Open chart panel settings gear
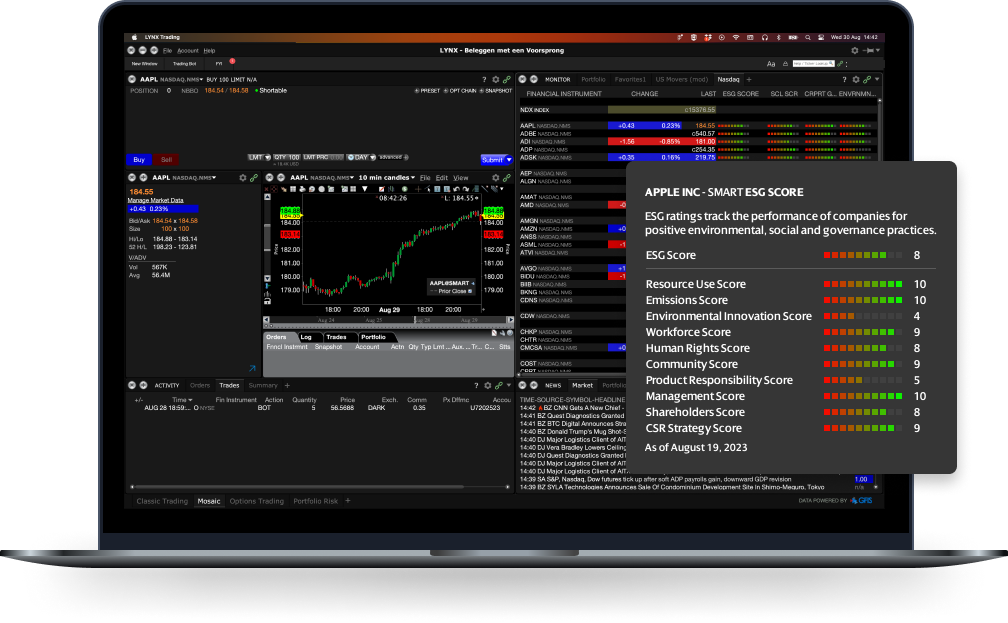 [496, 177]
